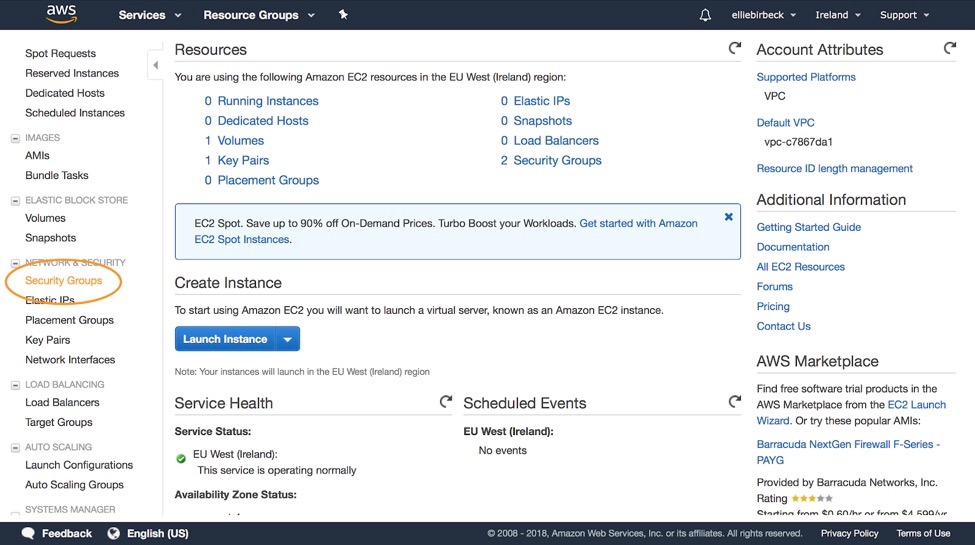Open Resource ID length management
This screenshot has width=975, height=545.
point(834,169)
